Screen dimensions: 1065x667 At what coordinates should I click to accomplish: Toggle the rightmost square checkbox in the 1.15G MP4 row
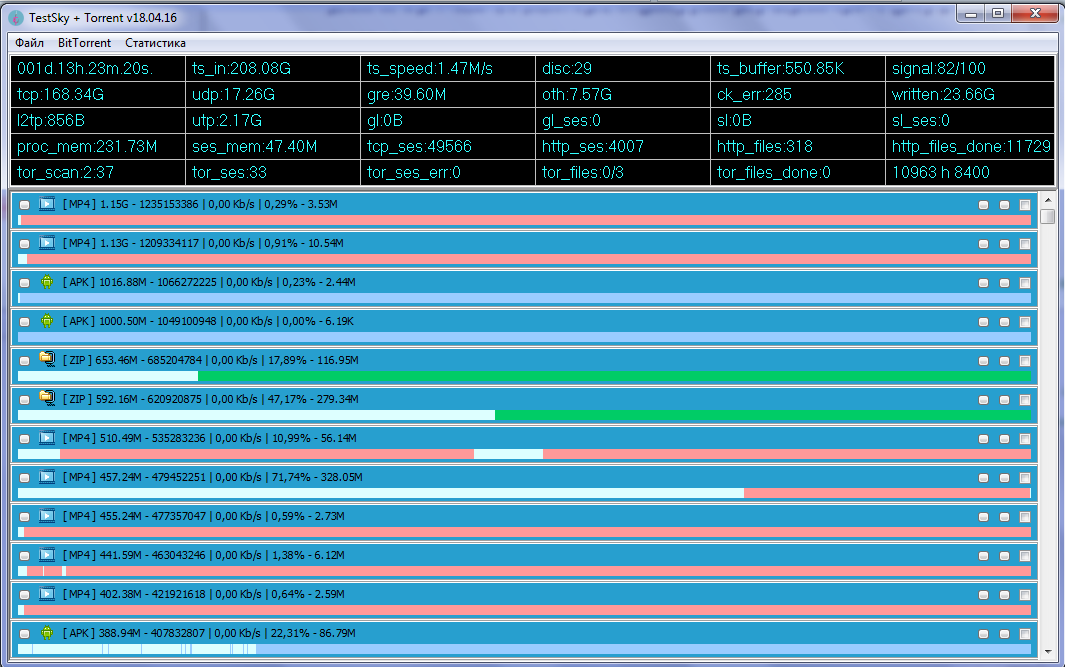[1025, 205]
